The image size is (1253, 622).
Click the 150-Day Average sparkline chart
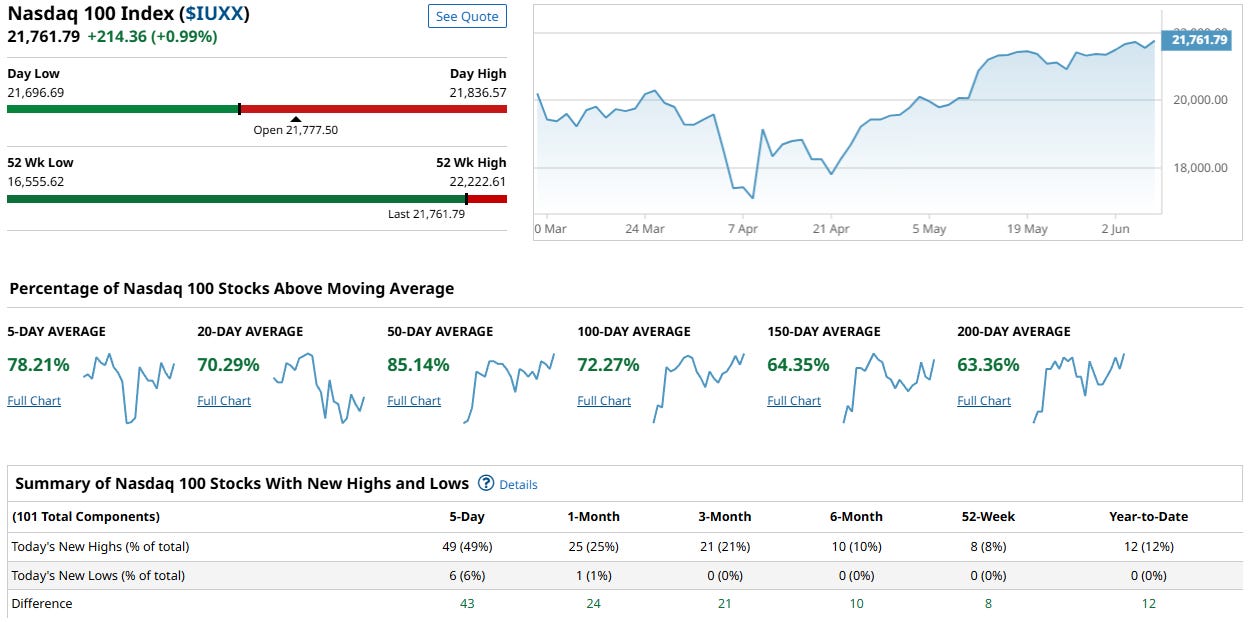[889, 388]
